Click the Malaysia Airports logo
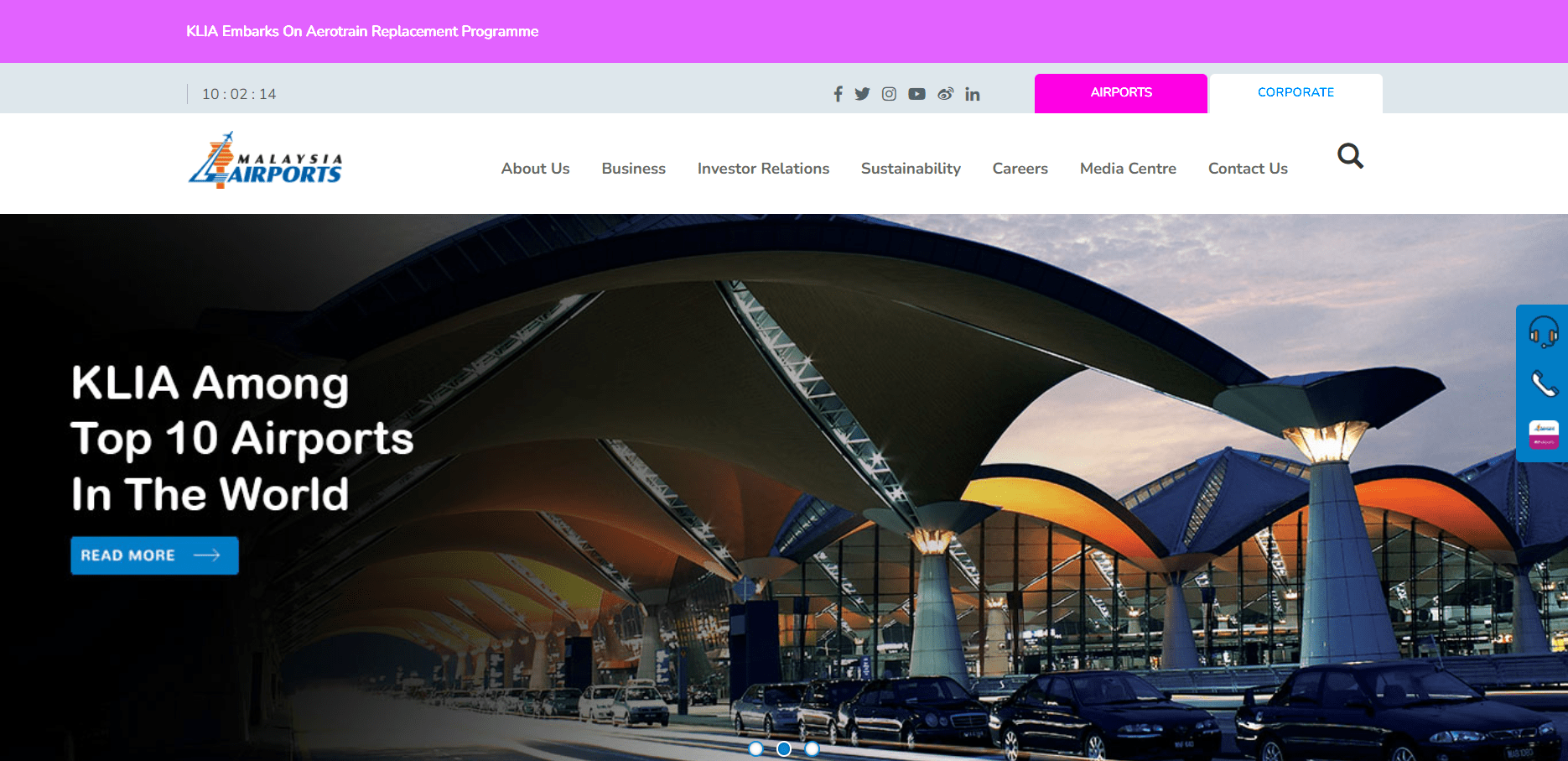Viewport: 1568px width, 761px height. tap(265, 160)
